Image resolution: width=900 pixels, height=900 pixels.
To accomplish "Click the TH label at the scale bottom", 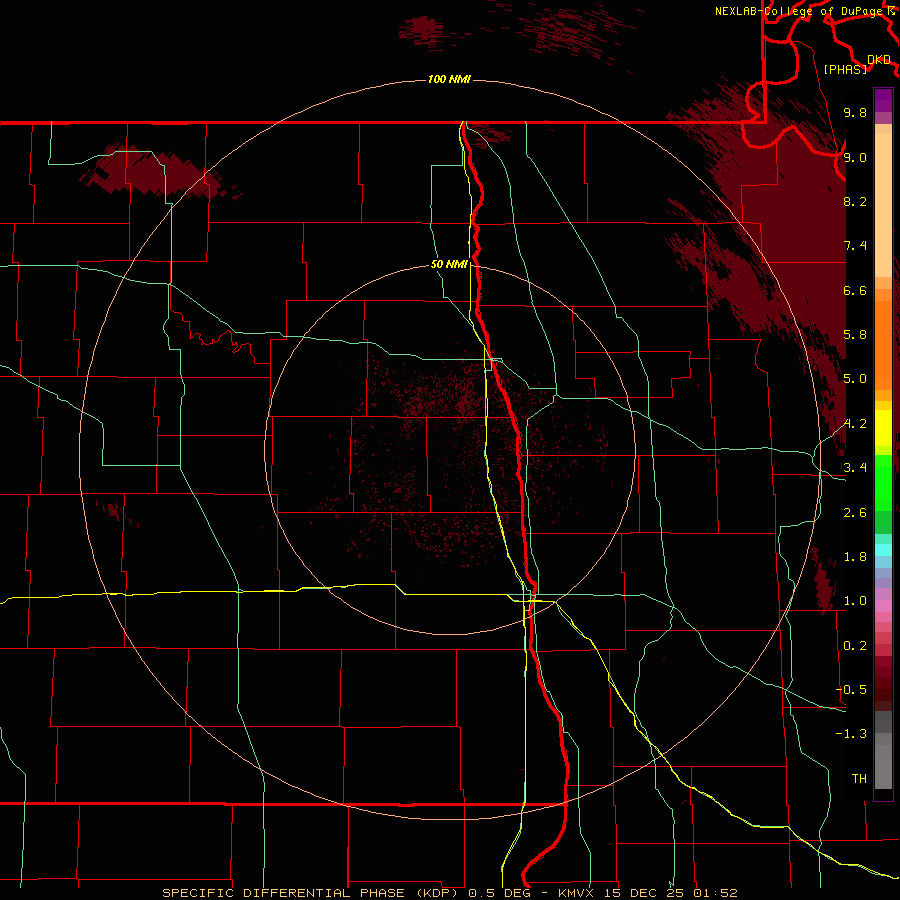I will (859, 779).
